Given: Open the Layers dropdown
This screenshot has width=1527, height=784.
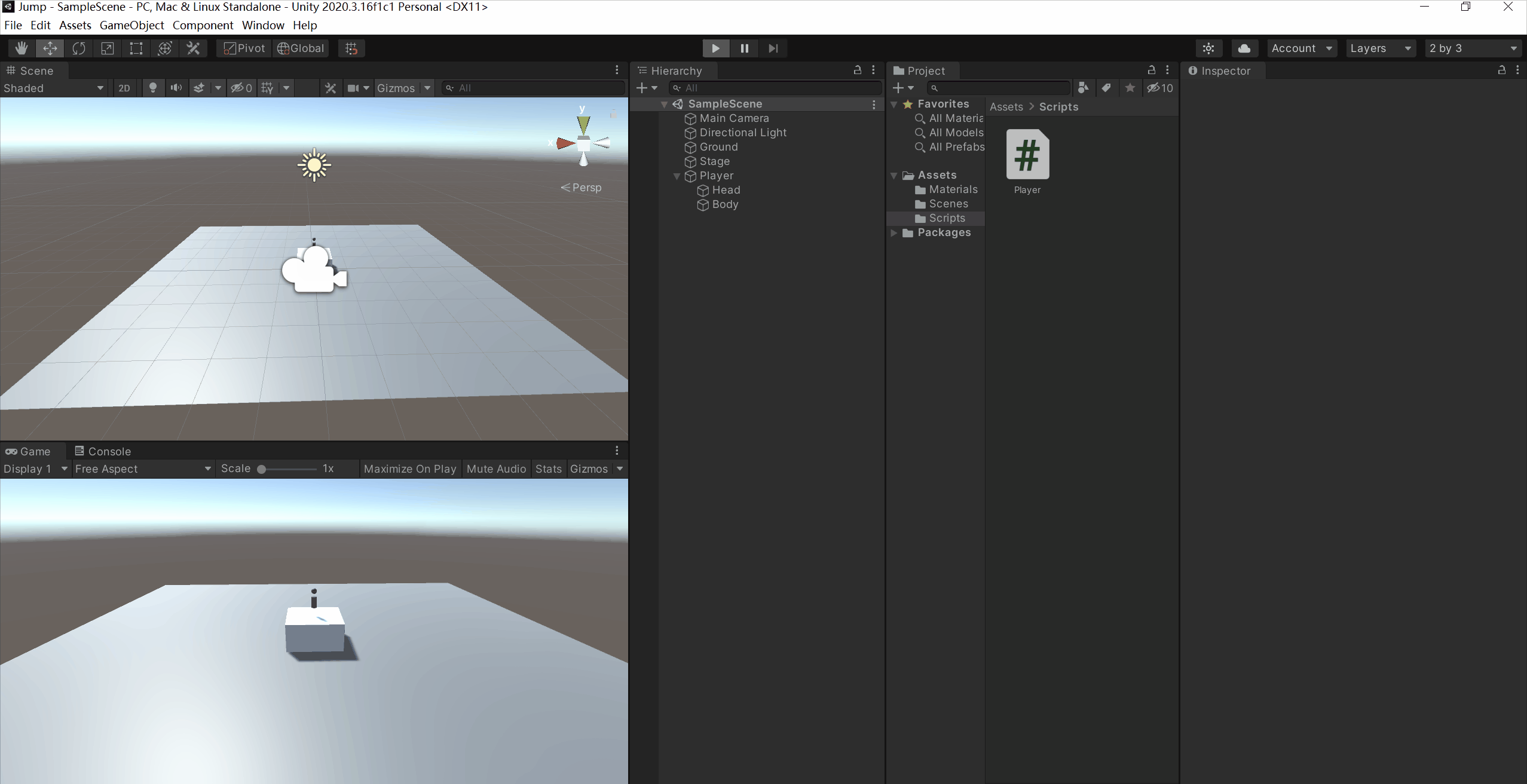Looking at the screenshot, I should (1380, 48).
